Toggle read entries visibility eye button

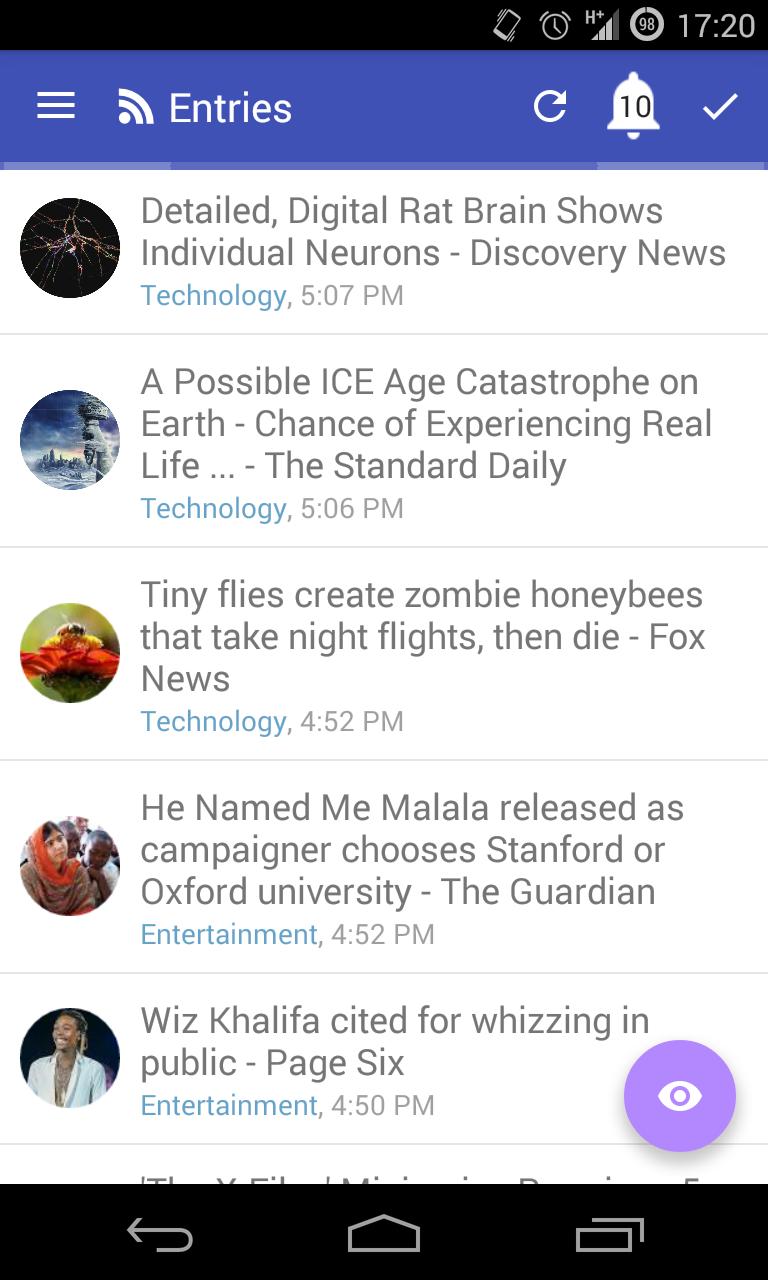tap(680, 1096)
